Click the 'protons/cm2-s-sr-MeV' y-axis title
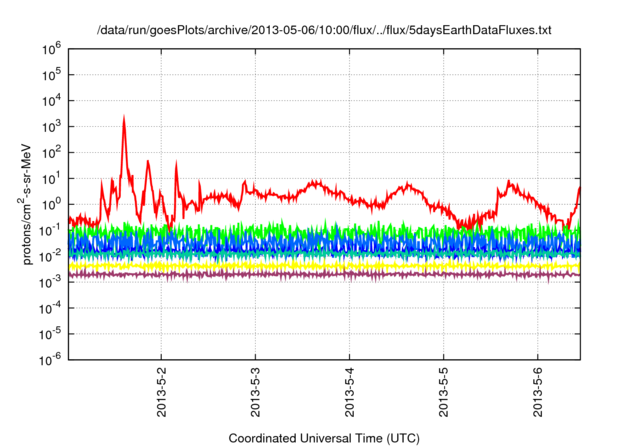 click(x=26, y=204)
